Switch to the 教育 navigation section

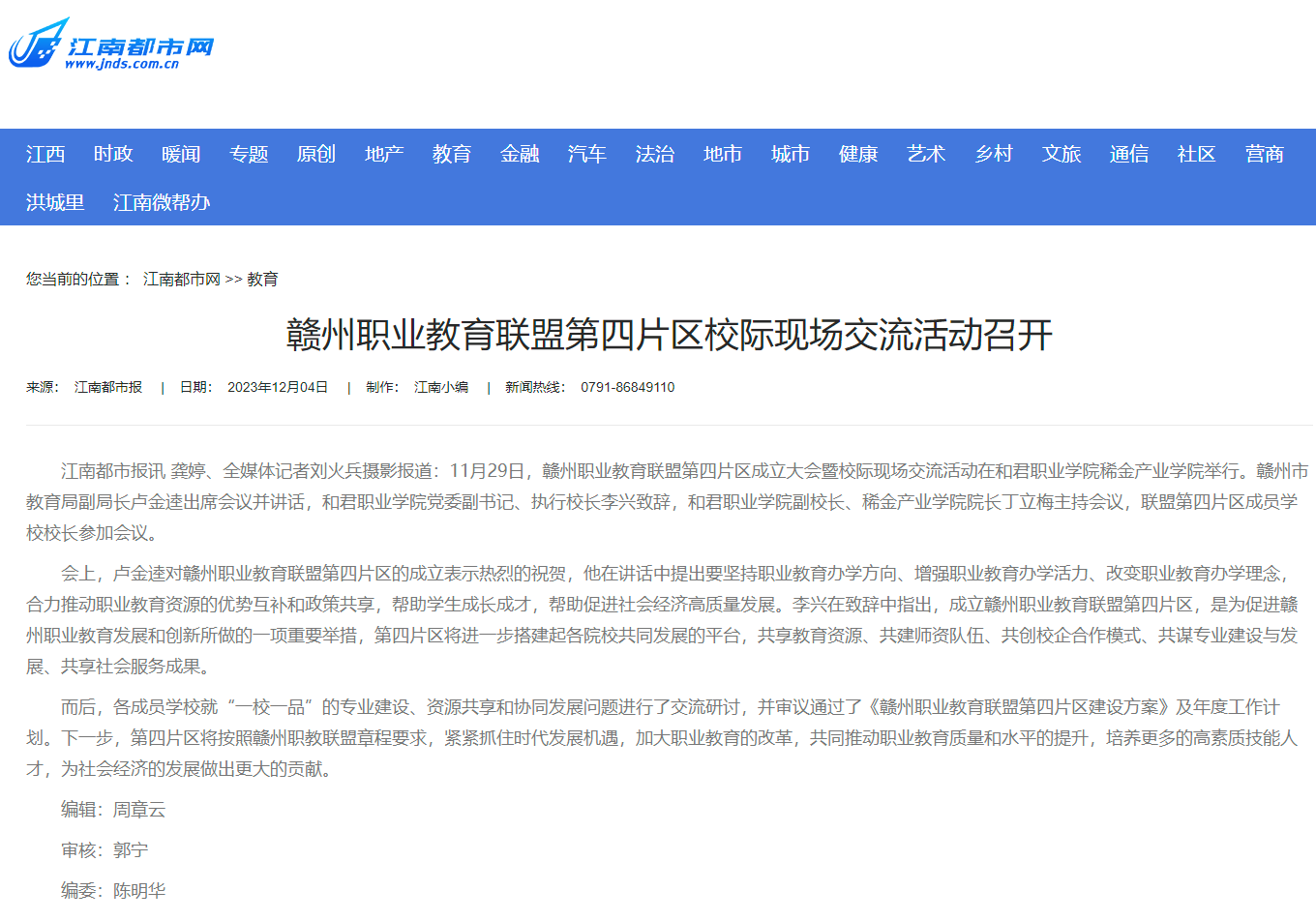[452, 154]
